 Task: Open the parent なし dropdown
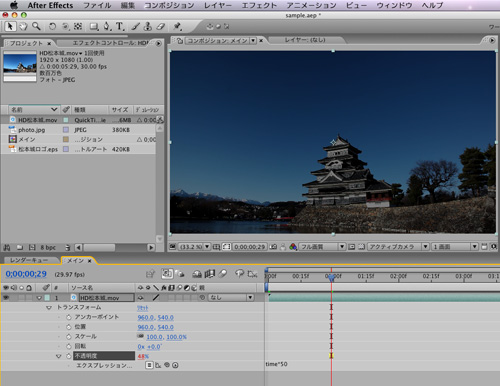(231, 297)
